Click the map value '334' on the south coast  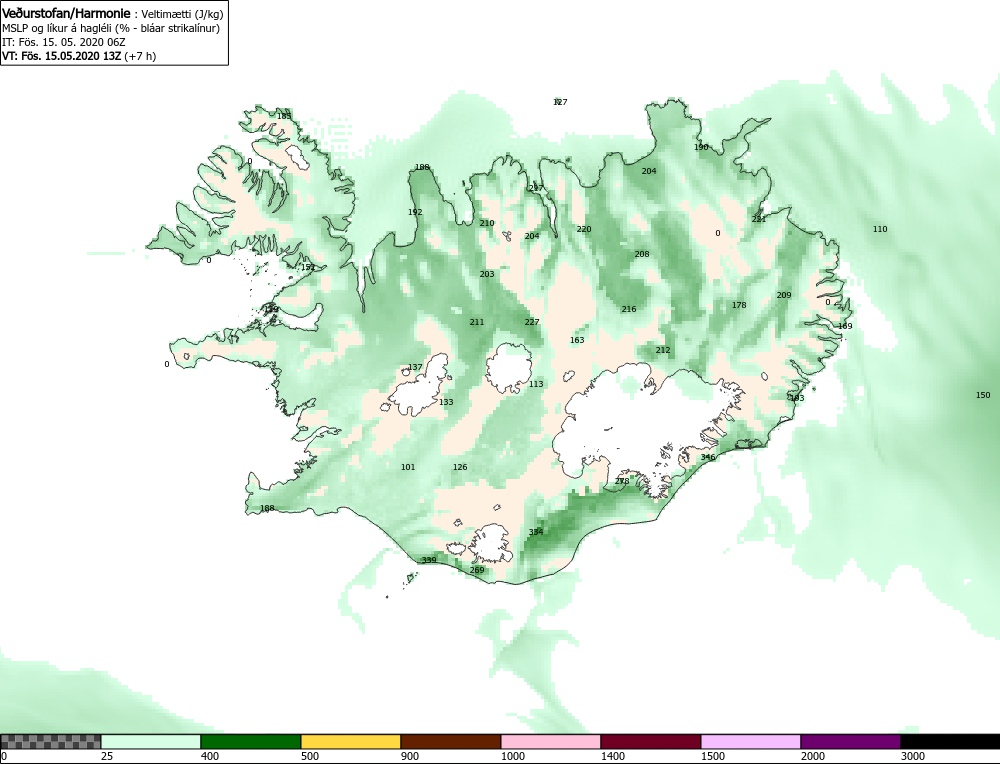point(536,532)
